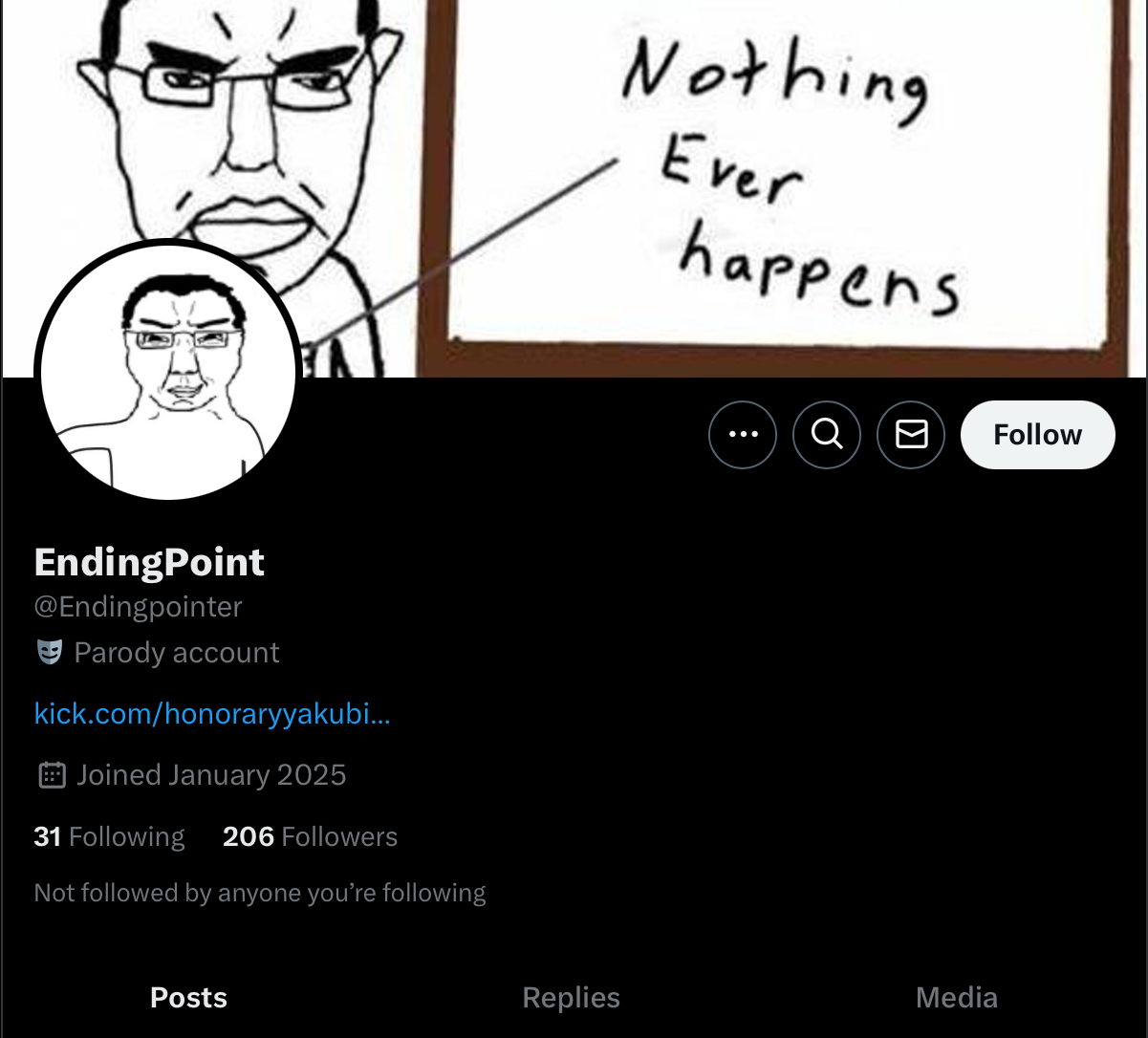Click the parody mask icon
The image size is (1148, 1038).
[50, 653]
